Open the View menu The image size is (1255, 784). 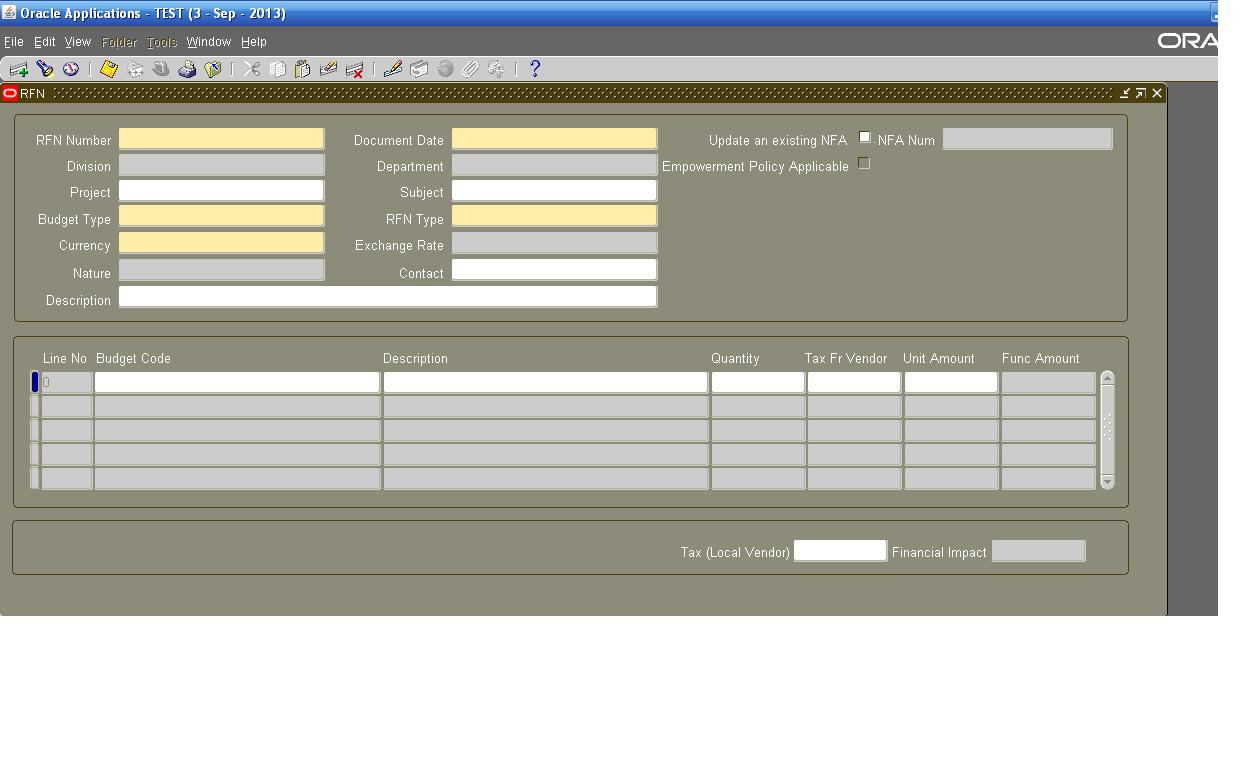click(78, 42)
